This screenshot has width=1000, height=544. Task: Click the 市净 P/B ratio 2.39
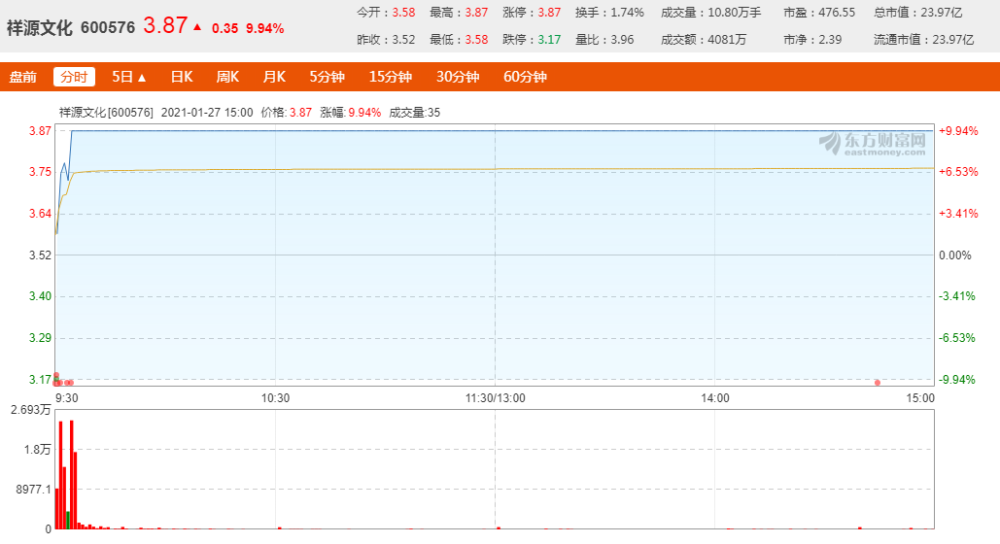[x=830, y=40]
